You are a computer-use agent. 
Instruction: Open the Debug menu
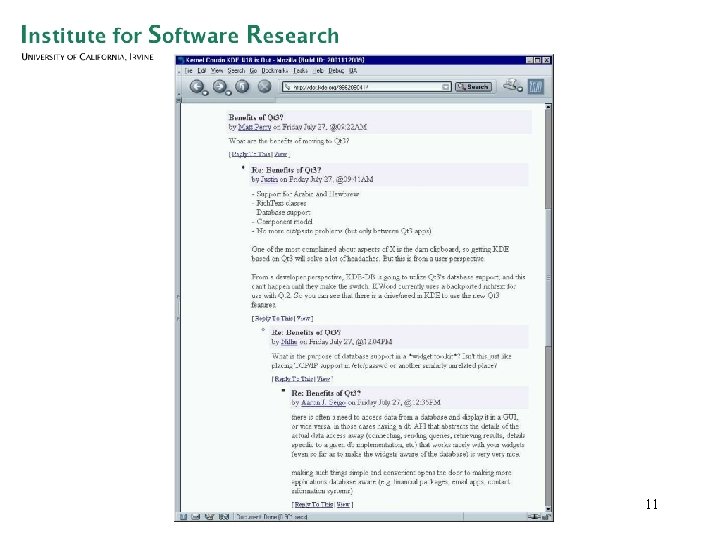click(x=336, y=71)
